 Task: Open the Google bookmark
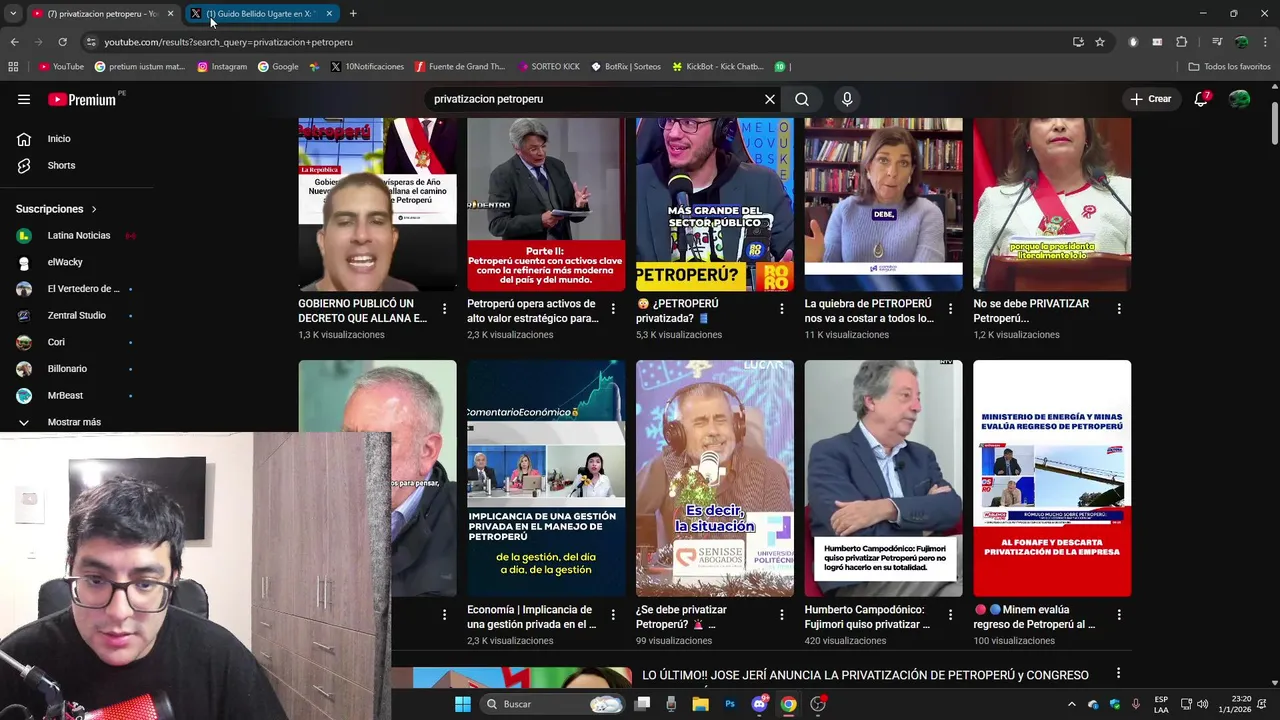click(278, 67)
